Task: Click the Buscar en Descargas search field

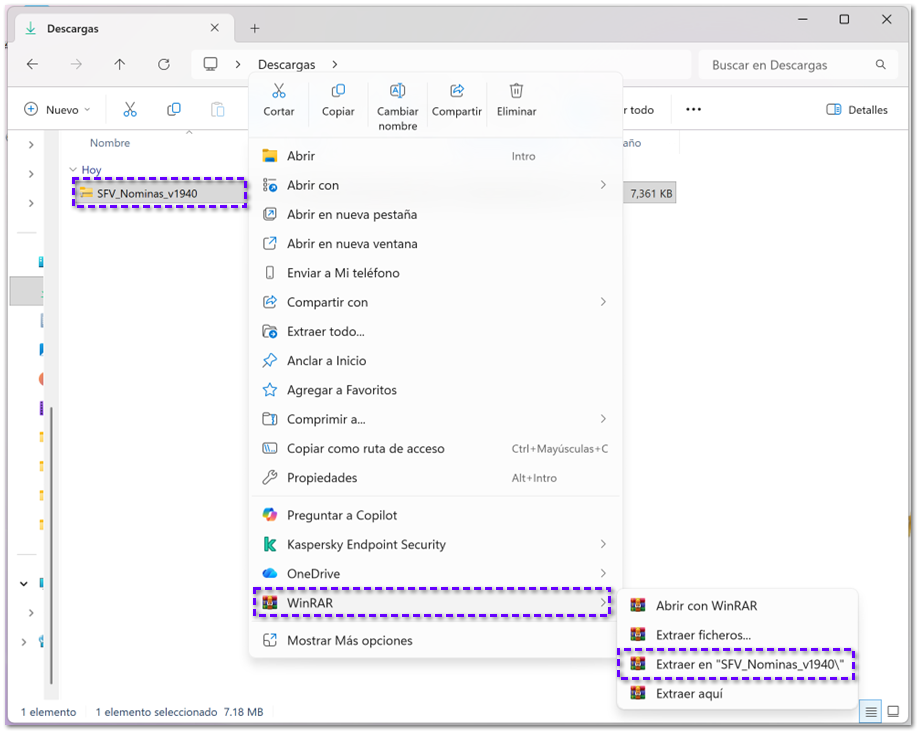Action: tap(789, 65)
